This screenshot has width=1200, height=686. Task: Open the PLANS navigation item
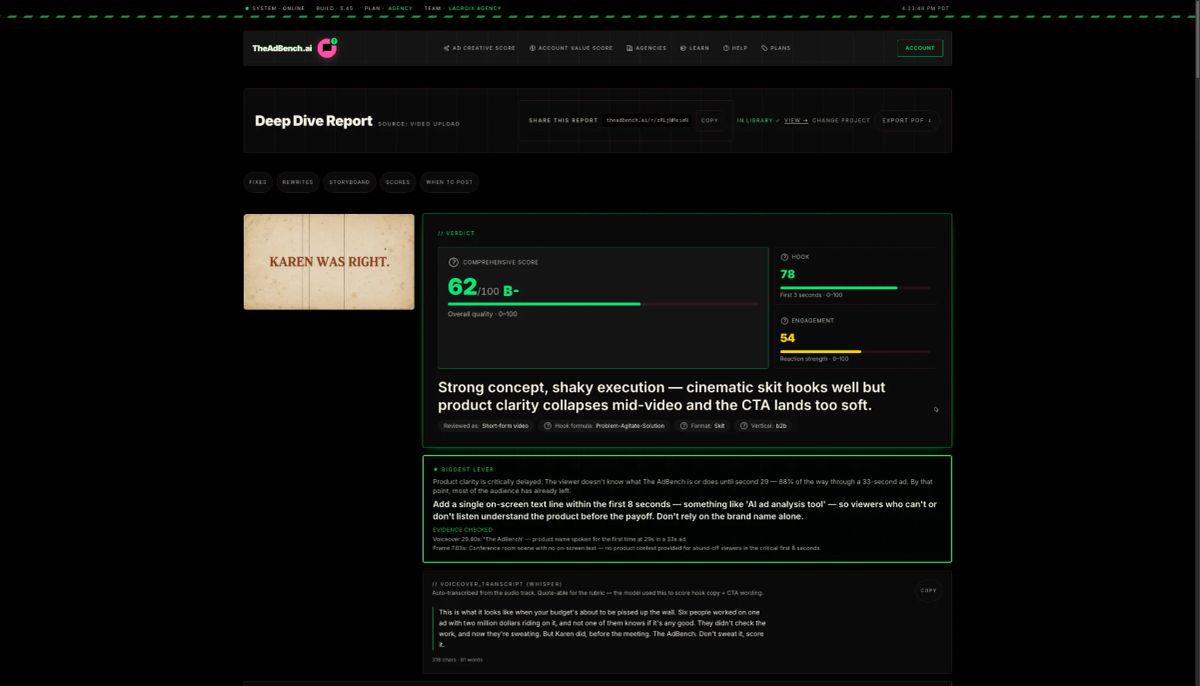[776, 48]
